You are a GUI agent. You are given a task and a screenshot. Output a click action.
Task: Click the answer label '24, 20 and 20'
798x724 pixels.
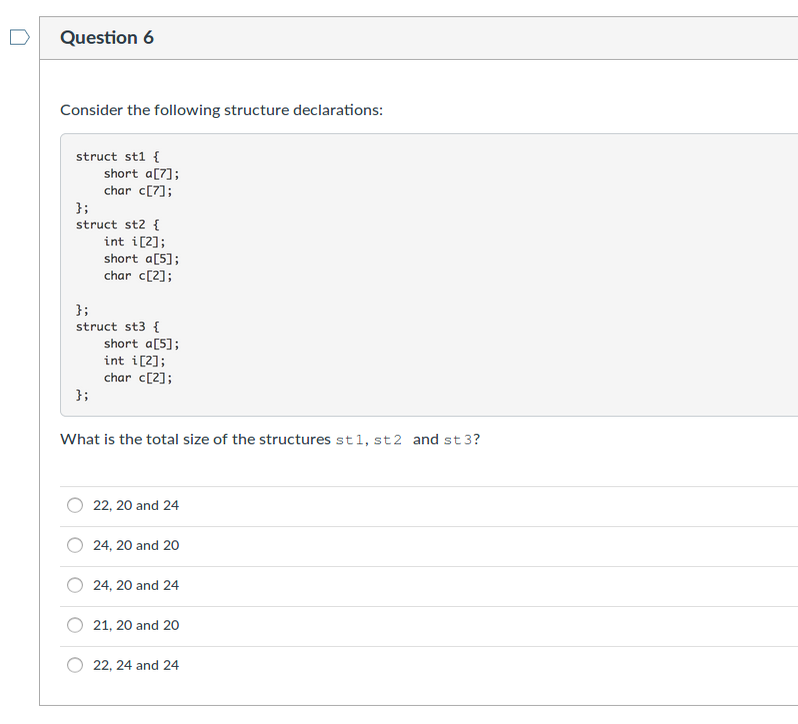[x=136, y=545]
